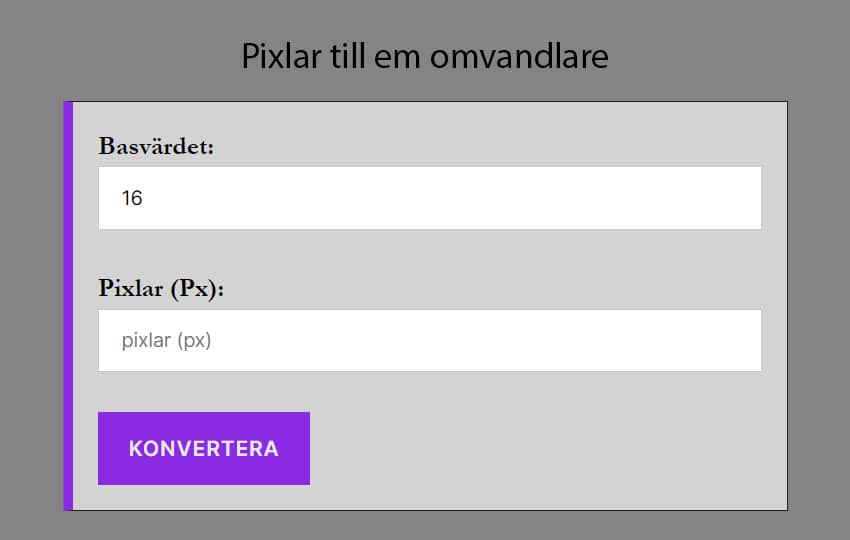Click the "Pixlar till em omvandlare" heading

click(x=425, y=56)
